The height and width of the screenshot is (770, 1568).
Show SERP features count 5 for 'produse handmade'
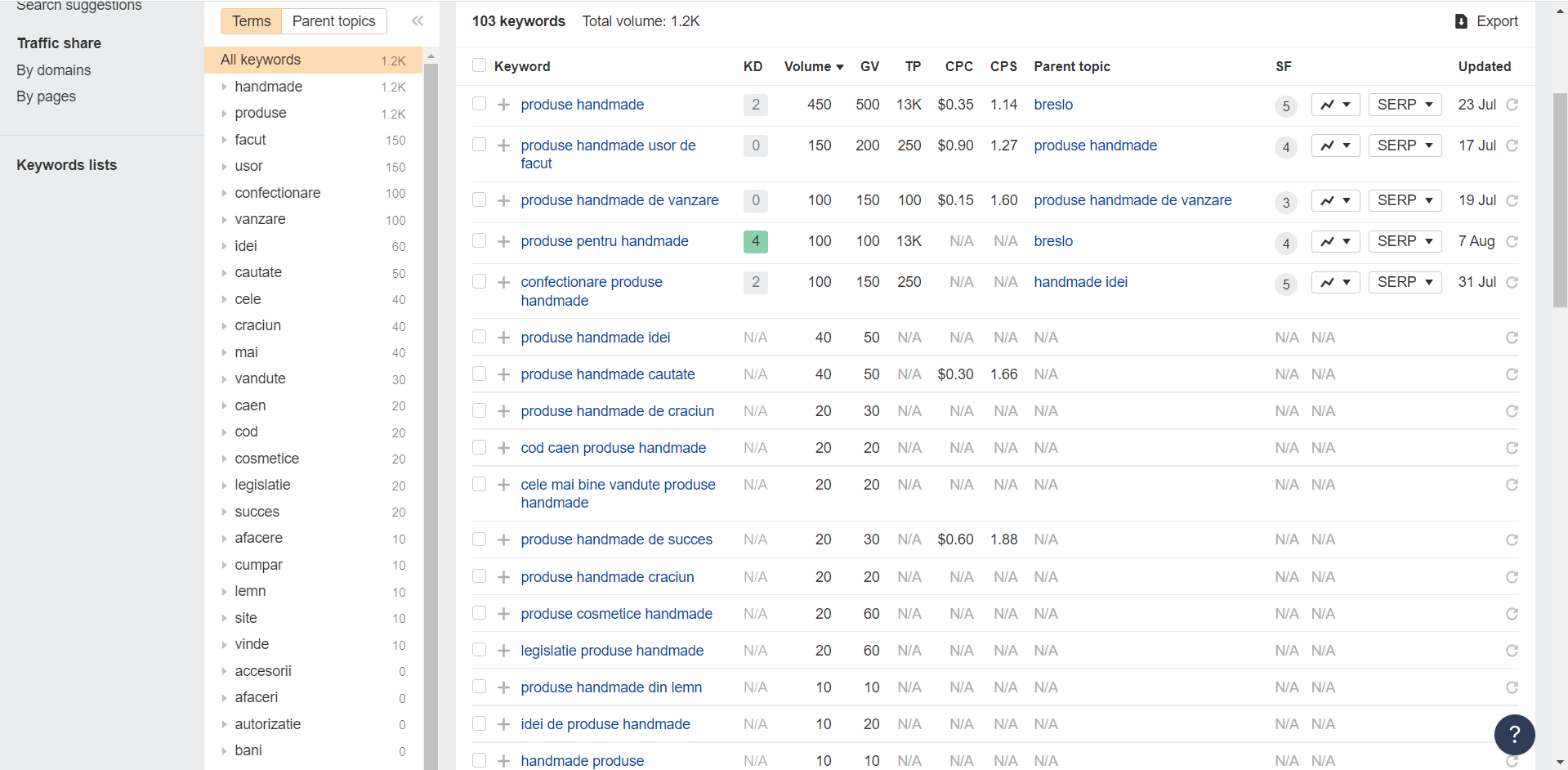1286,106
